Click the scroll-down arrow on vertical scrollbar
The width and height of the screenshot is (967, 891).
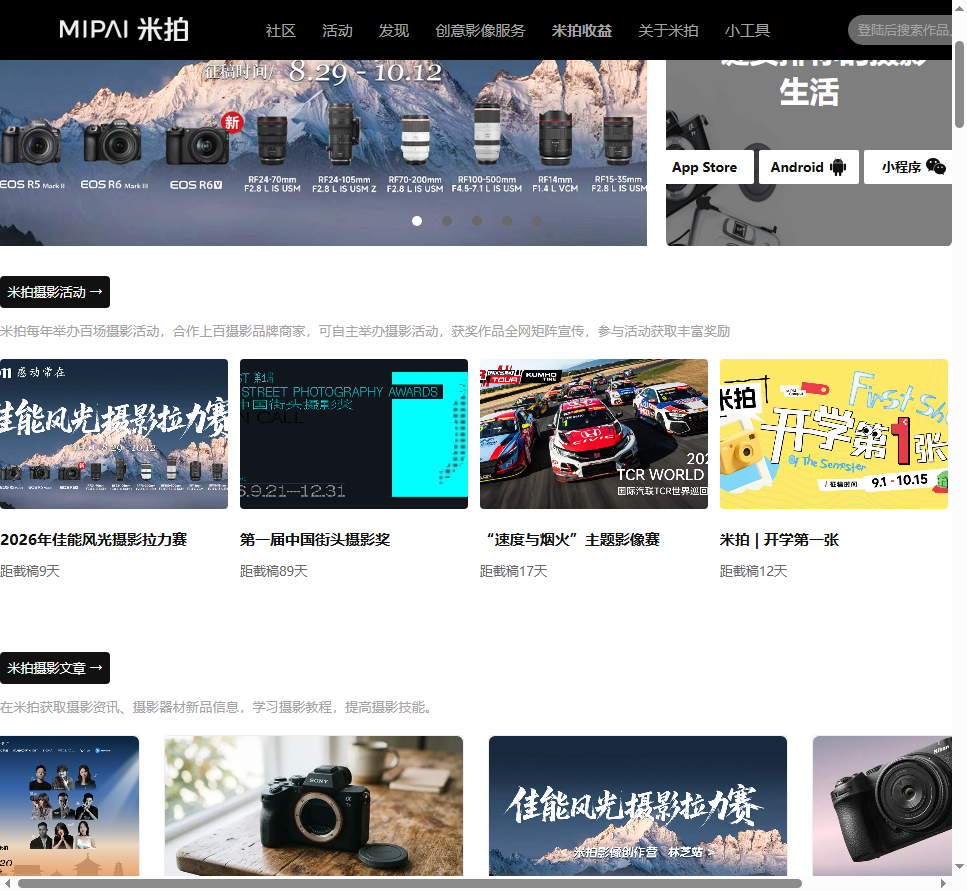coord(959,867)
